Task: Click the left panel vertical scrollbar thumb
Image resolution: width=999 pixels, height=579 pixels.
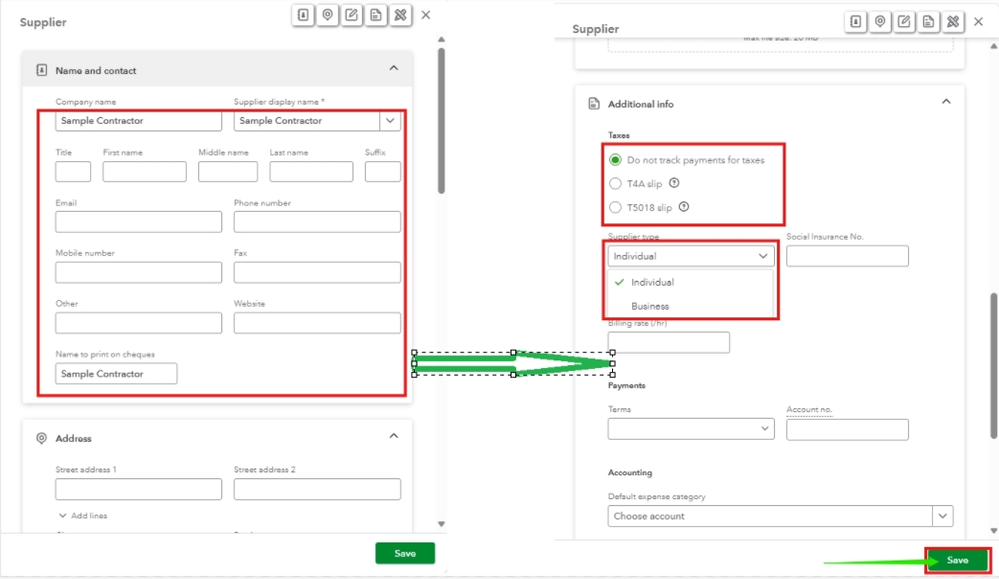Action: [x=441, y=121]
